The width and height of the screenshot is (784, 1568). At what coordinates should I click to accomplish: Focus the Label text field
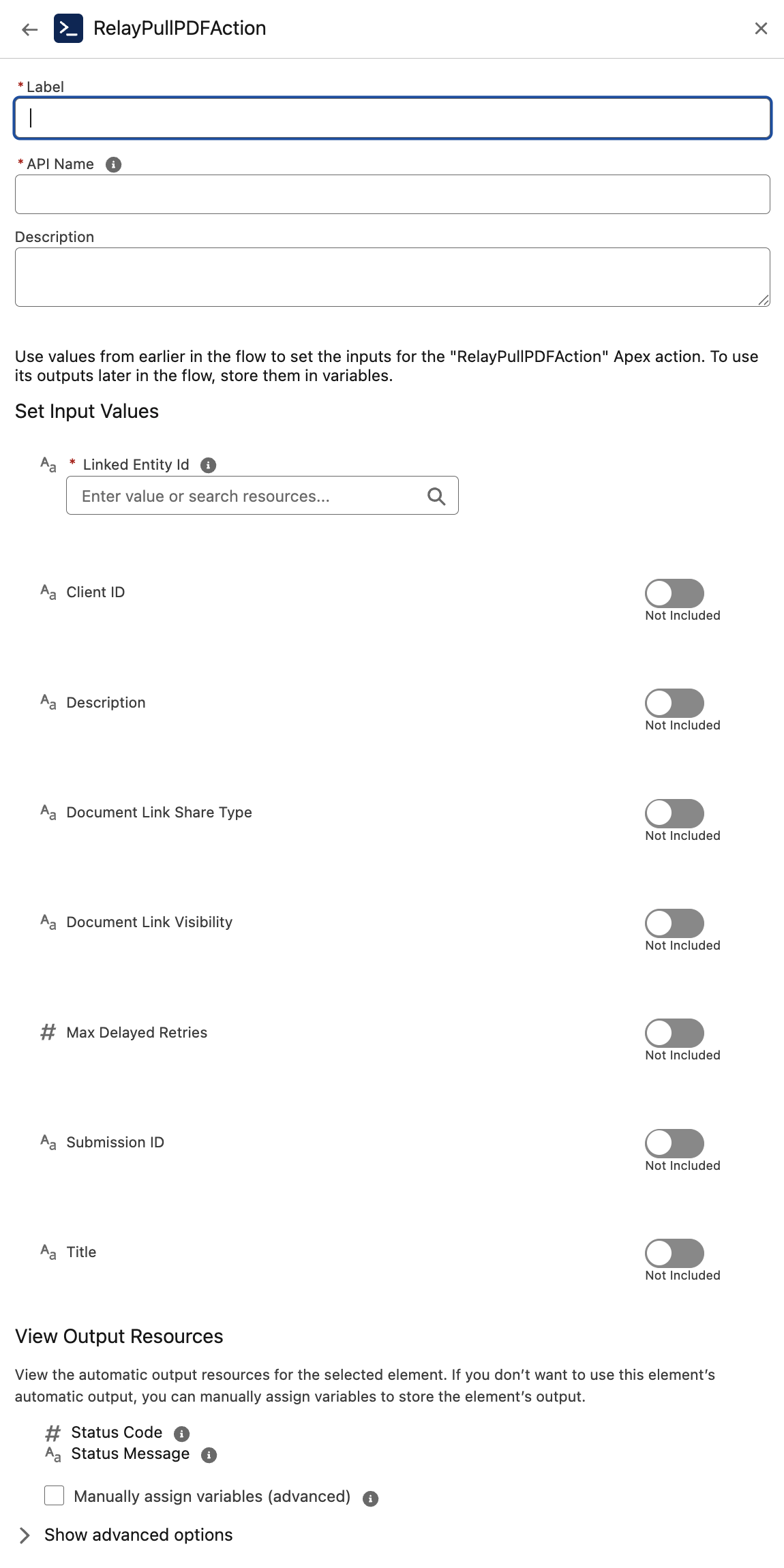pyautogui.click(x=393, y=119)
